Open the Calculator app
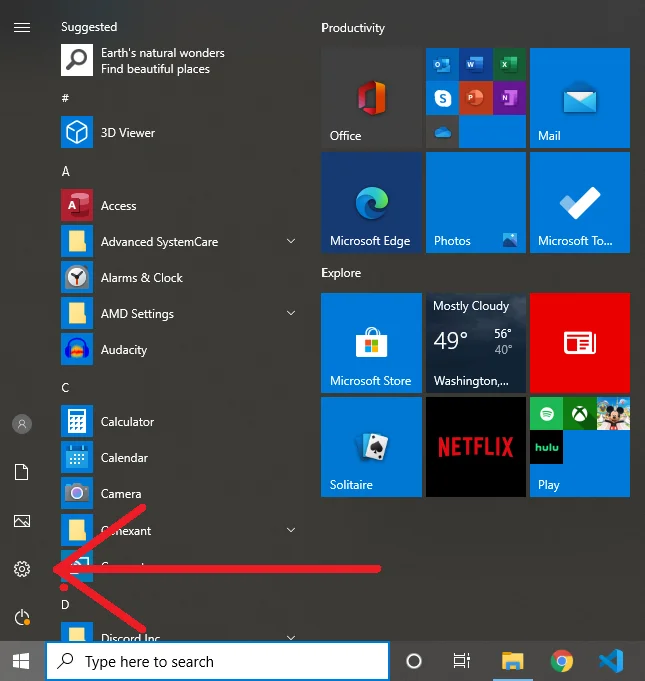Image resolution: width=645 pixels, height=681 pixels. [178, 421]
